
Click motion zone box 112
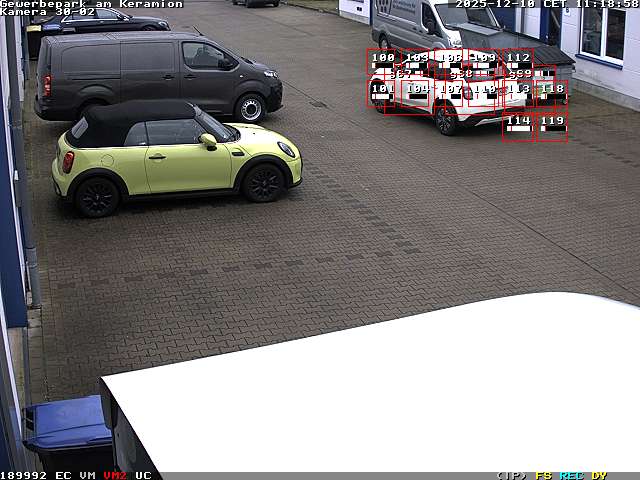pos(517,63)
